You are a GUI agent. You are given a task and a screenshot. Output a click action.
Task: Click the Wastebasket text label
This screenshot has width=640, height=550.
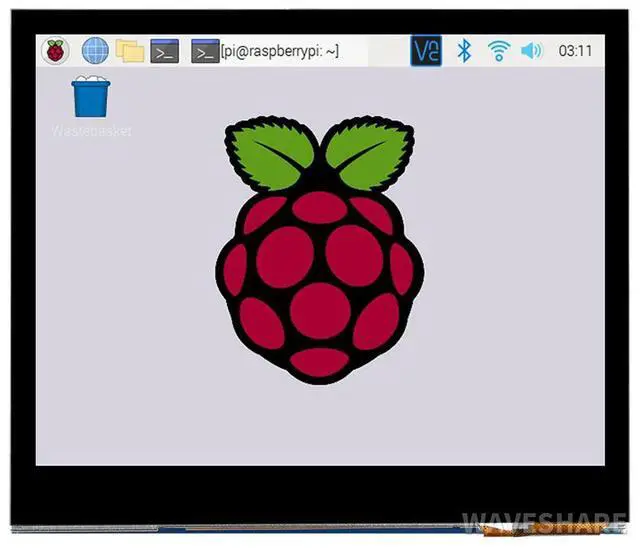coord(91,130)
